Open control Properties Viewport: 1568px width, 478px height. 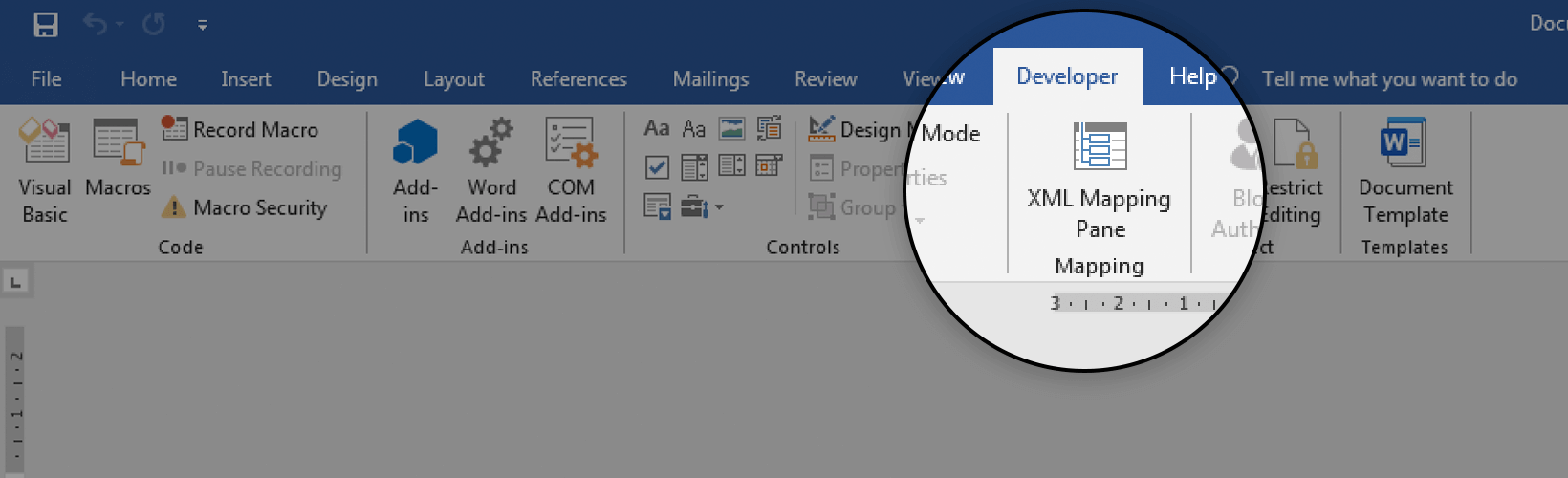pos(878,171)
